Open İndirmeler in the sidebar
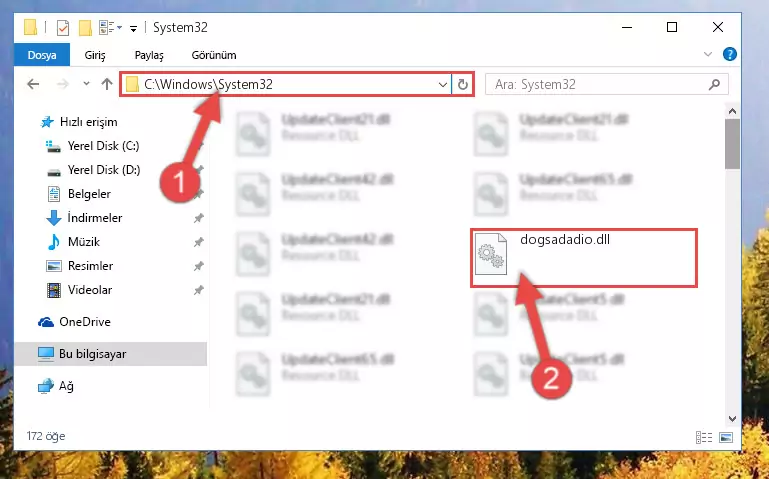769x479 pixels. coord(84,218)
